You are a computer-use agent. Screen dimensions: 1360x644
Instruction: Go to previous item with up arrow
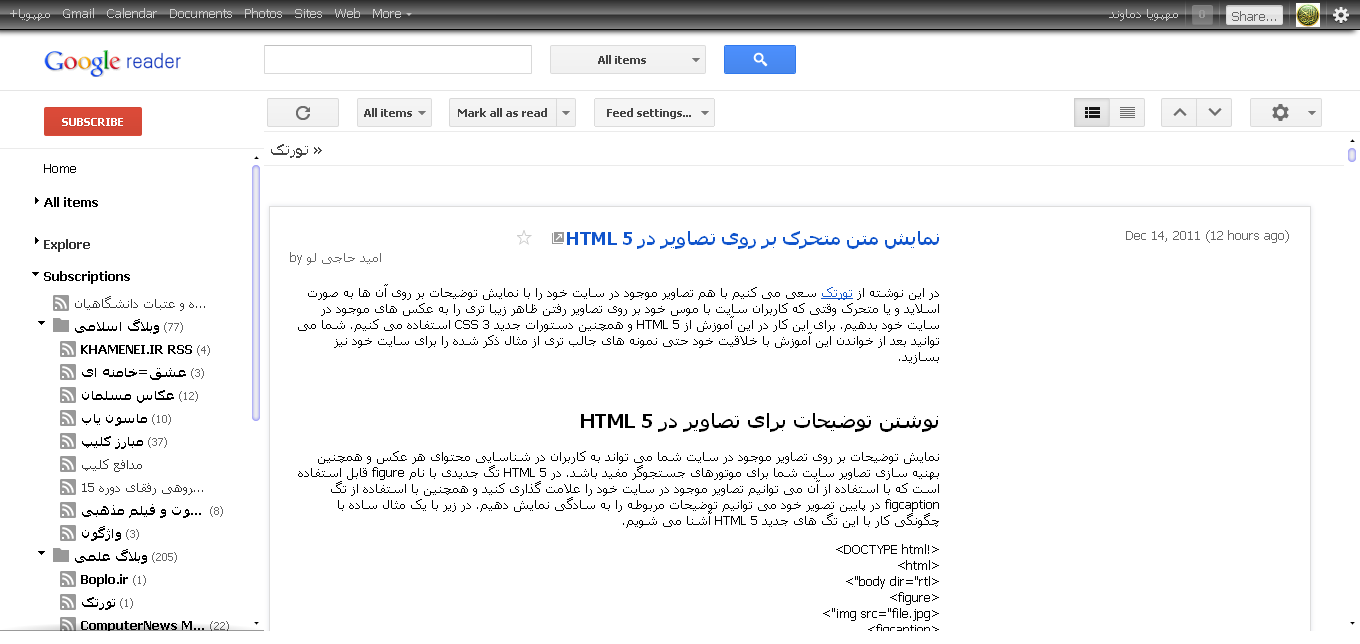1179,113
